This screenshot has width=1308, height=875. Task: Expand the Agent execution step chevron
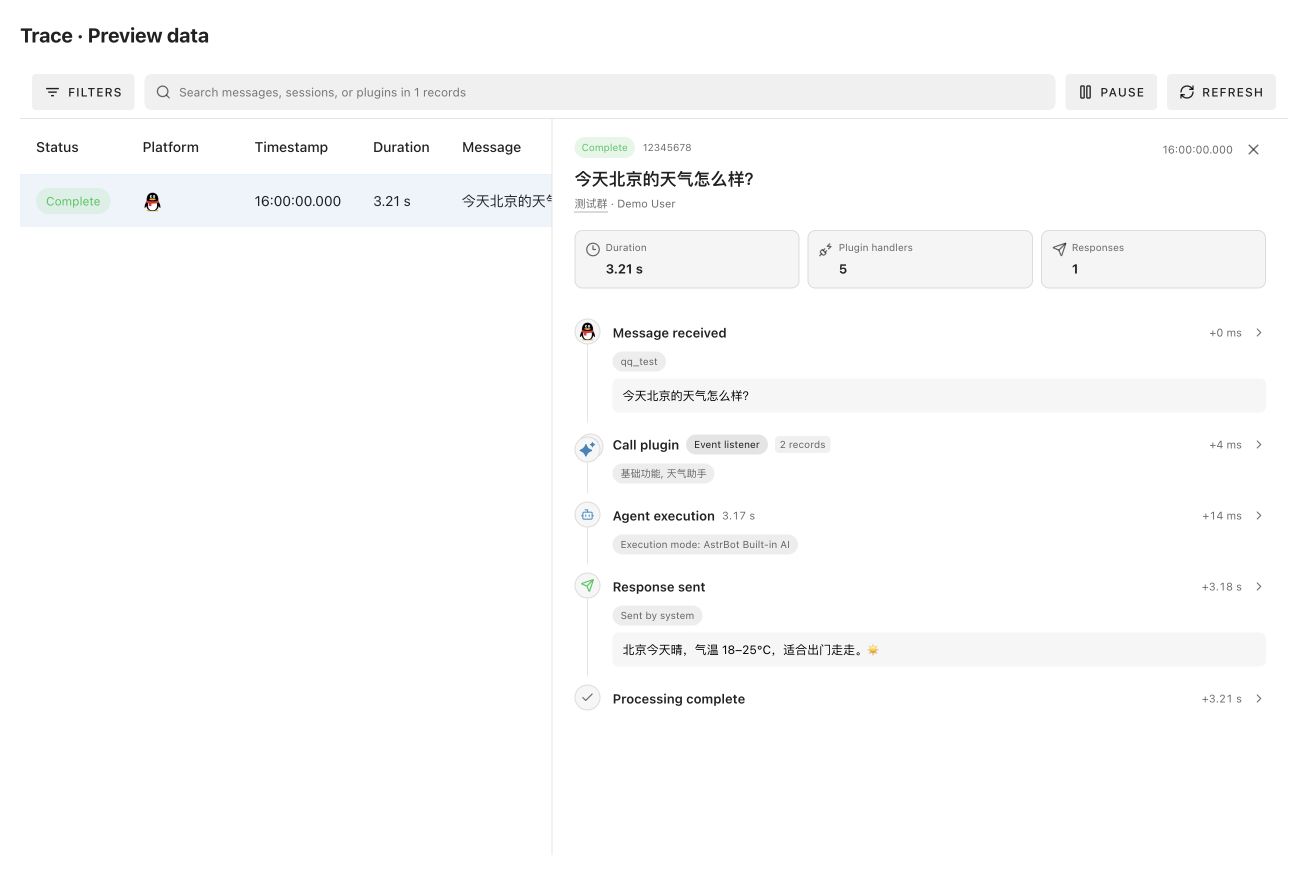[1259, 516]
